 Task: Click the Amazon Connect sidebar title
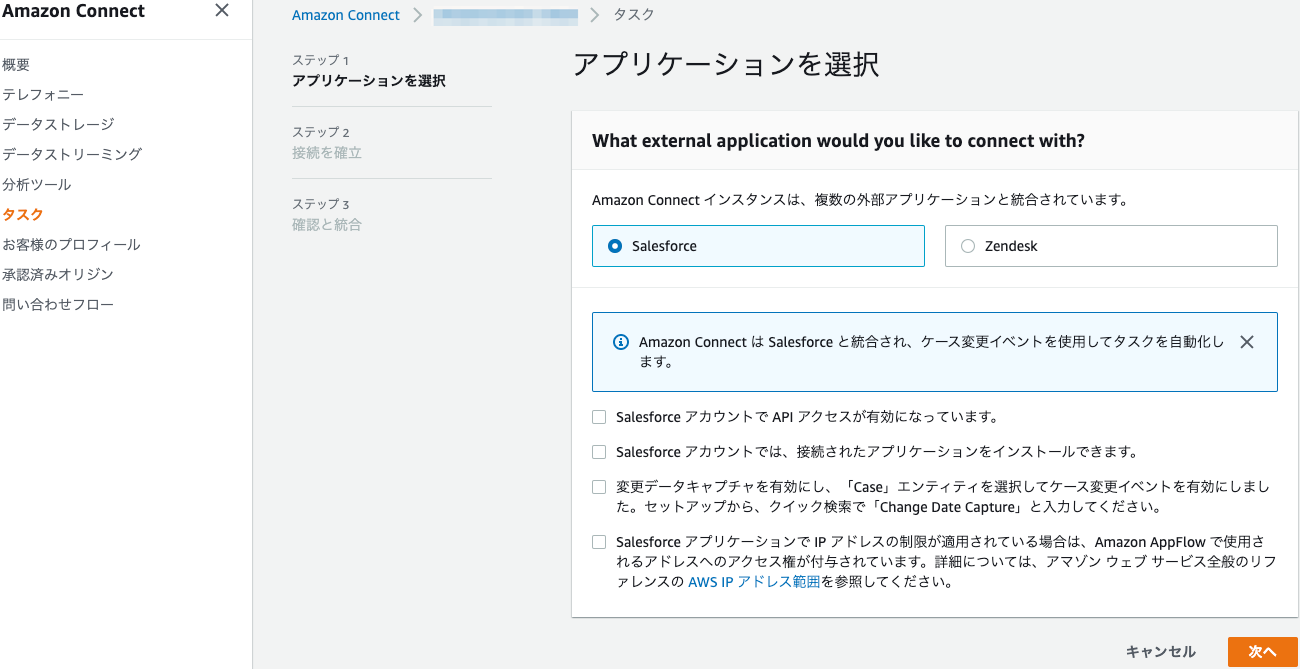click(x=74, y=11)
